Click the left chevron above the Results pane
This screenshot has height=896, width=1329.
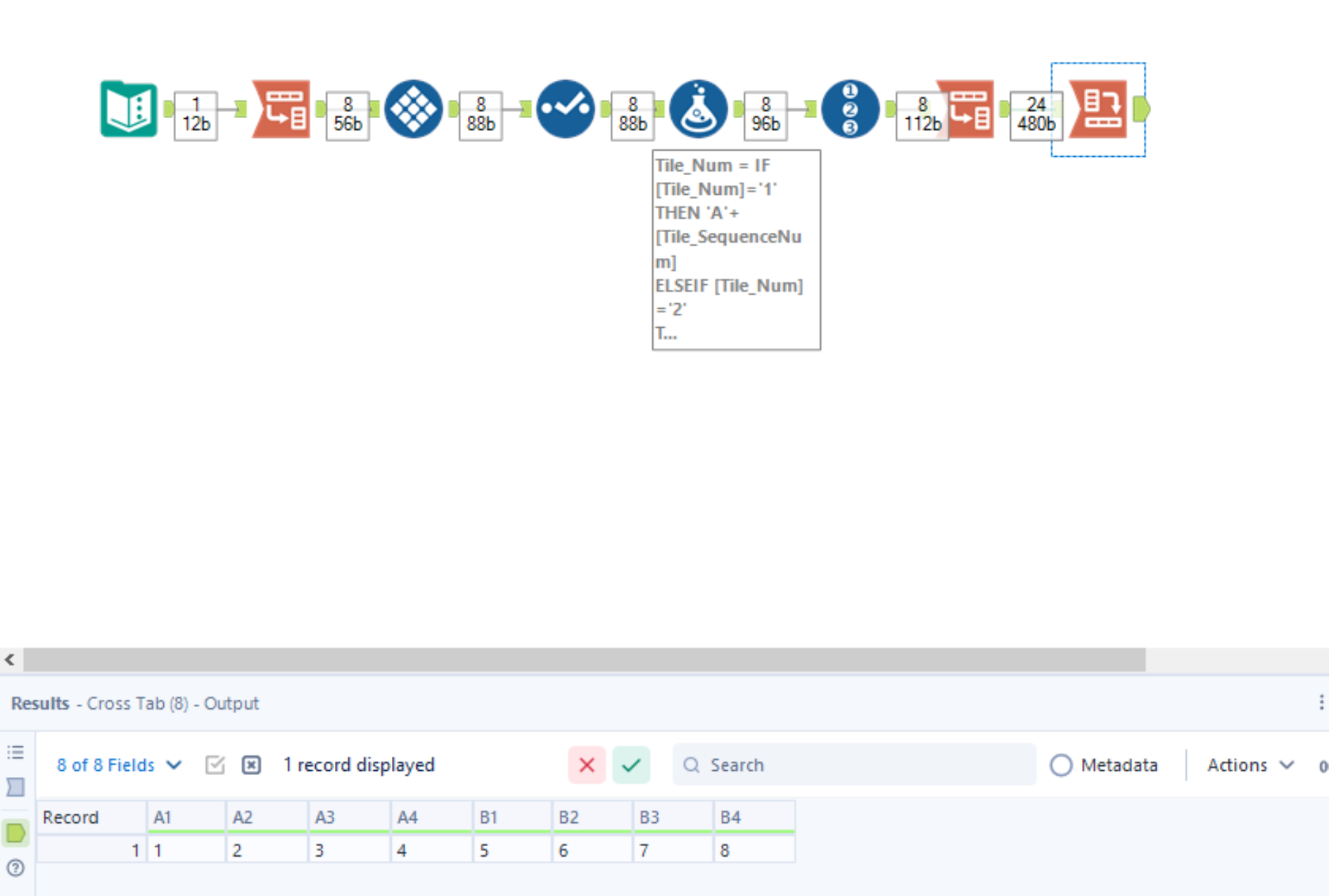tap(9, 660)
